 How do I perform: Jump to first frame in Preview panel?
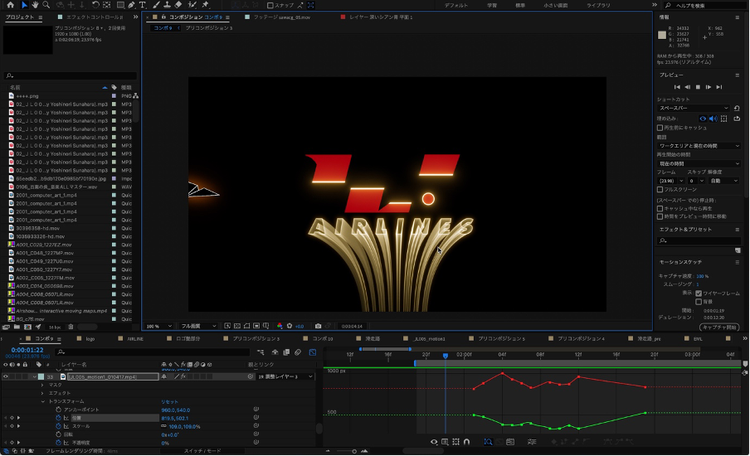[676, 87]
